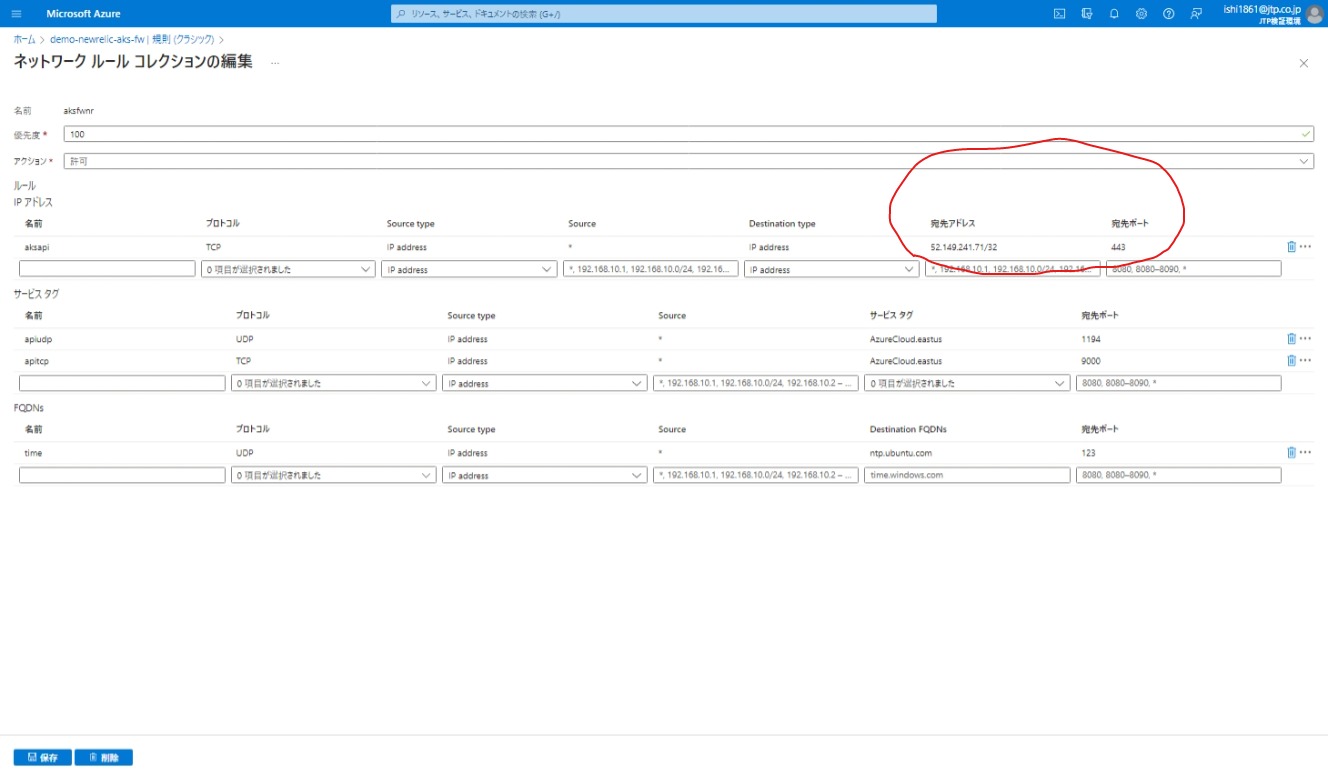The image size is (1328, 778).
Task: Open protocol dropdown in service tag new row
Action: (333, 383)
